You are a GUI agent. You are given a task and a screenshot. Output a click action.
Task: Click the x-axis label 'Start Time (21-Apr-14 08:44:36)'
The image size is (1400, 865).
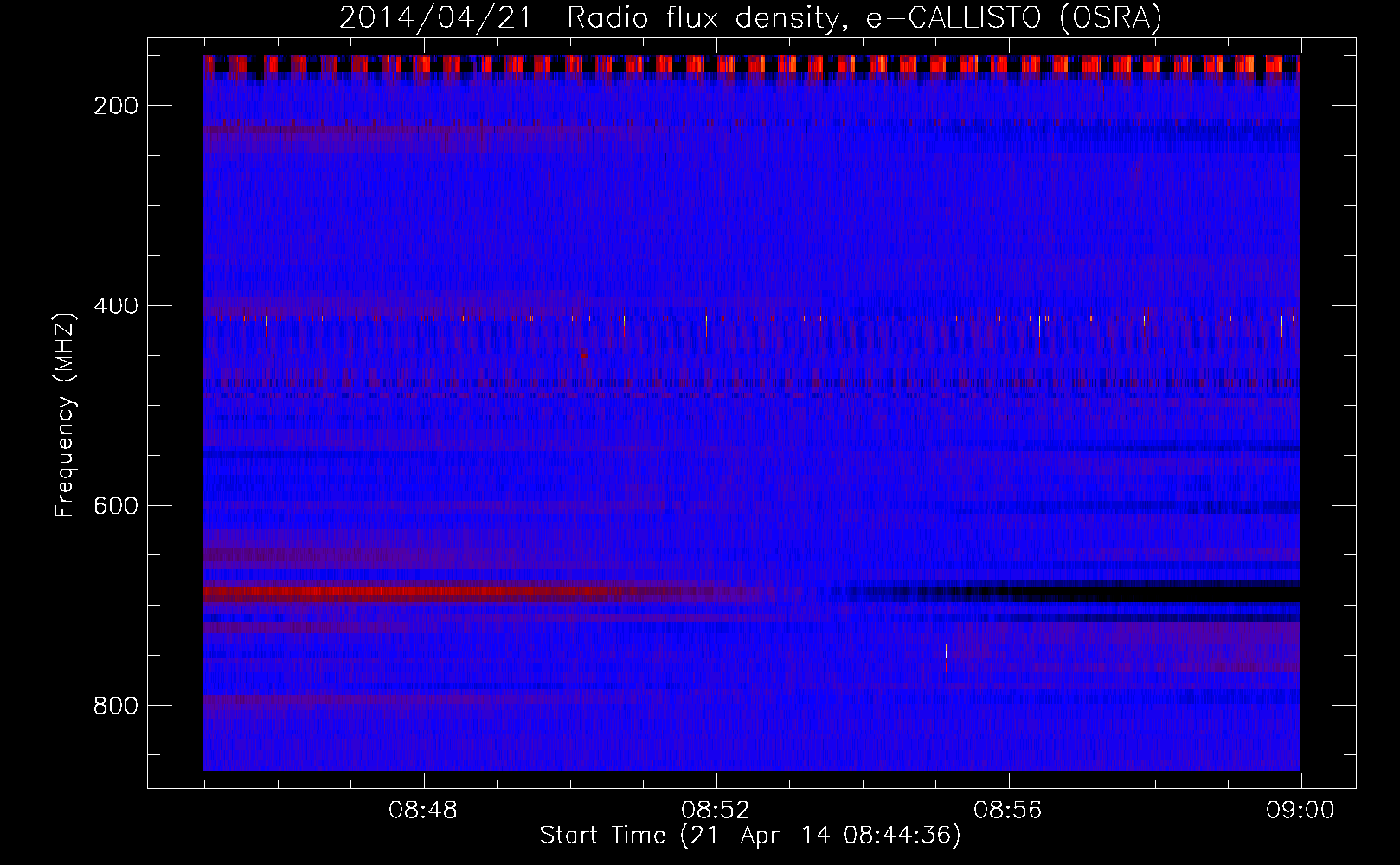[750, 836]
